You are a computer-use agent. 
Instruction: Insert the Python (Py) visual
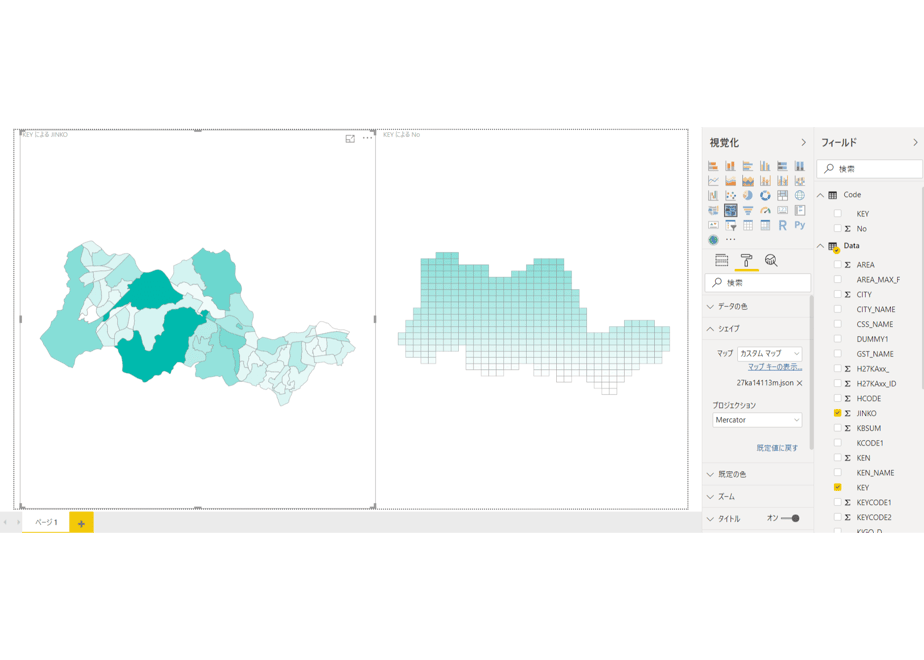pos(800,225)
